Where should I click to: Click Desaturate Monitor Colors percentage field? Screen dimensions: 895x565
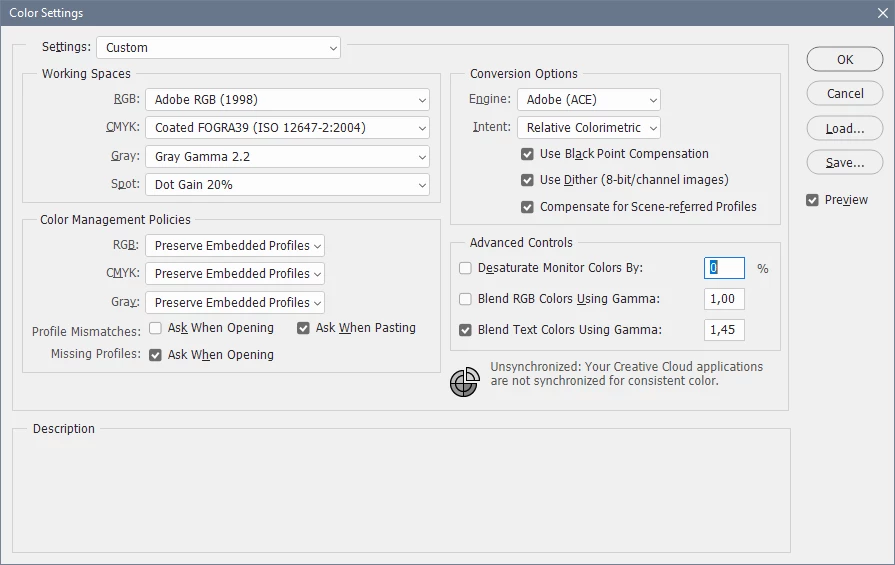point(724,268)
